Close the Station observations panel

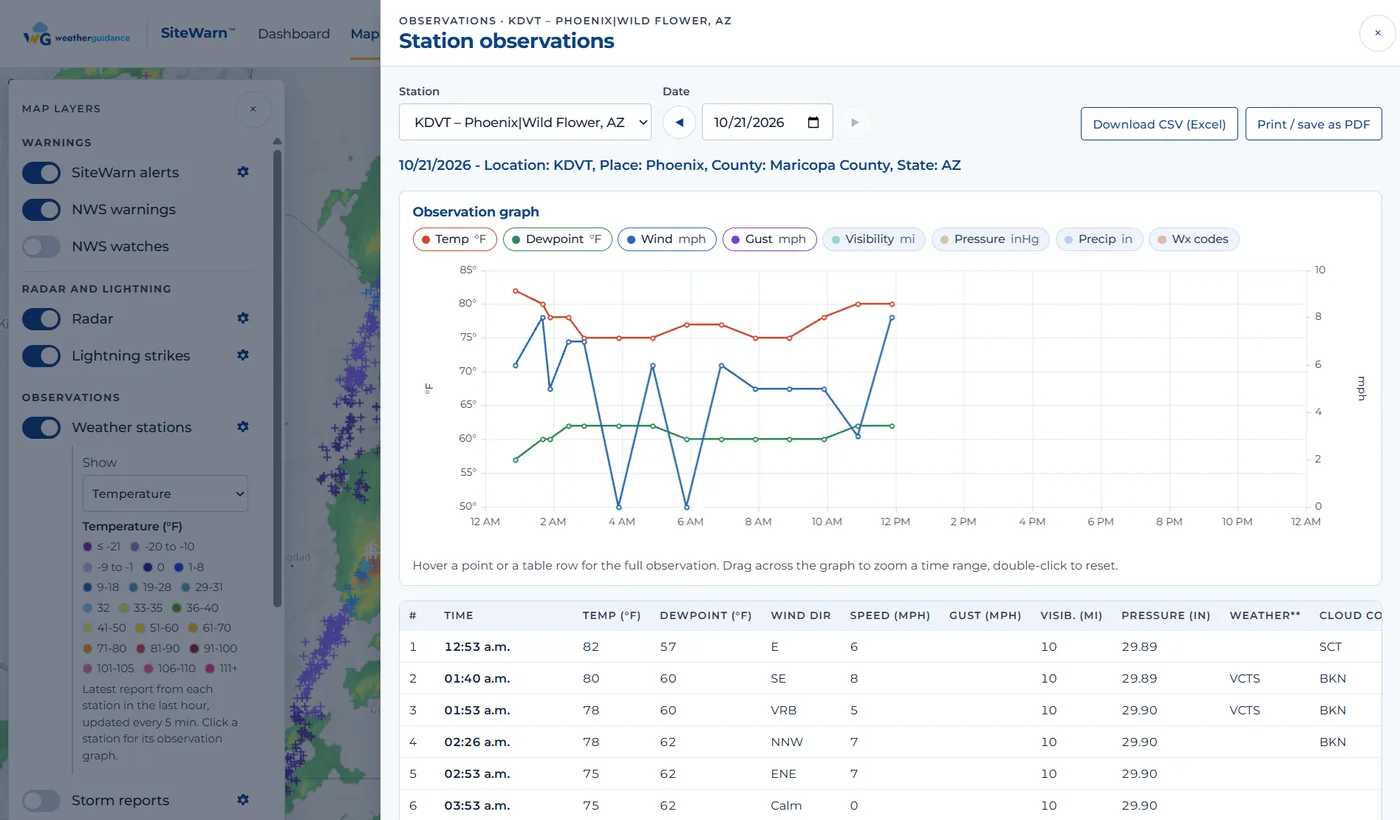pyautogui.click(x=1377, y=33)
